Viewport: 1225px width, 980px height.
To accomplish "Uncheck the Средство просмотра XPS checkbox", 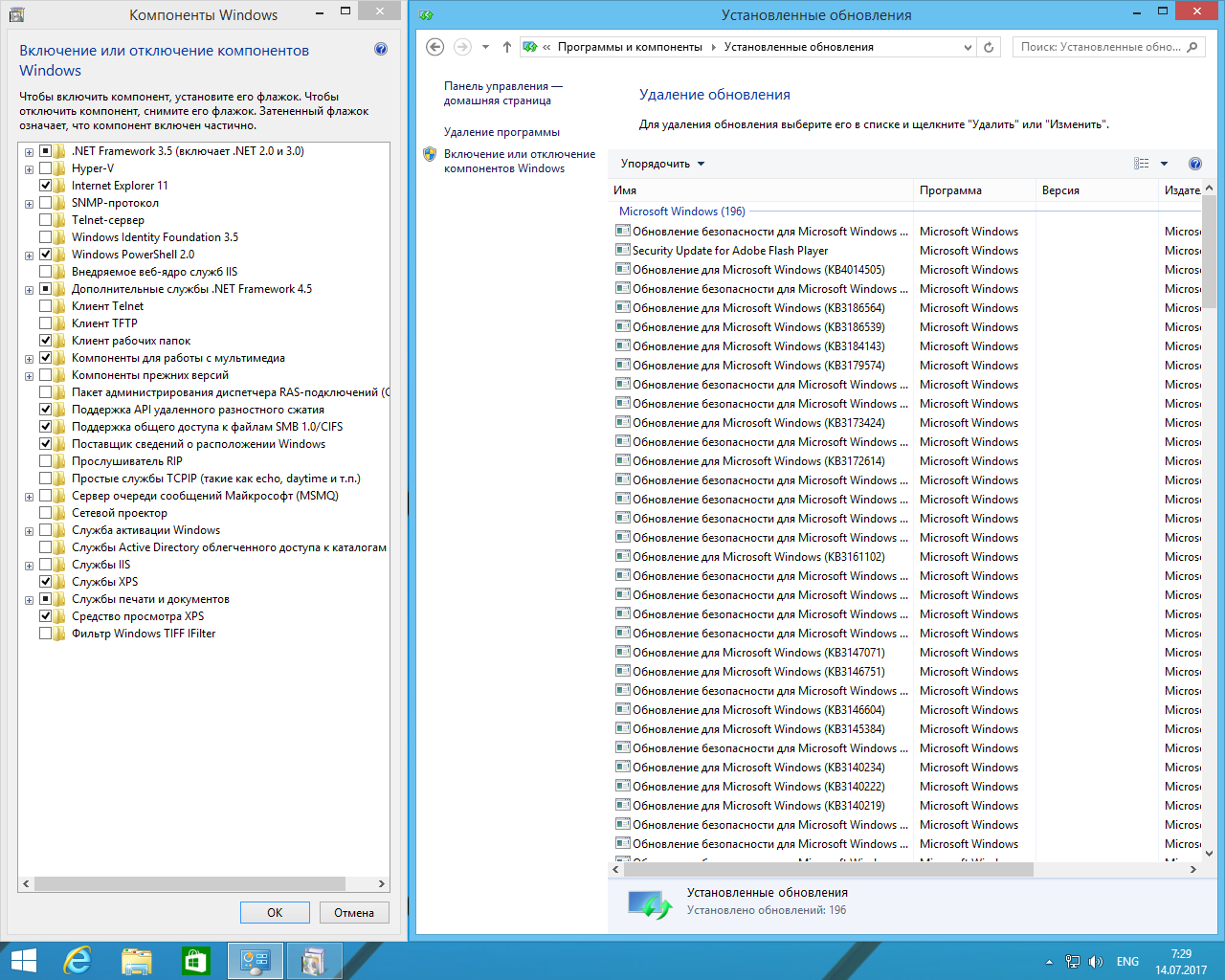I will click(x=45, y=616).
